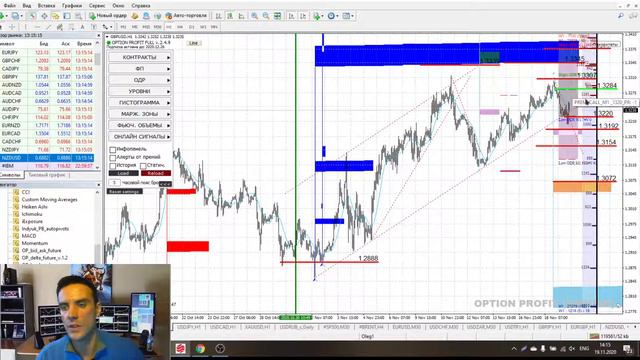Switch timeframe to D1
Viewport: 640px width, 360px height.
coord(191,27)
